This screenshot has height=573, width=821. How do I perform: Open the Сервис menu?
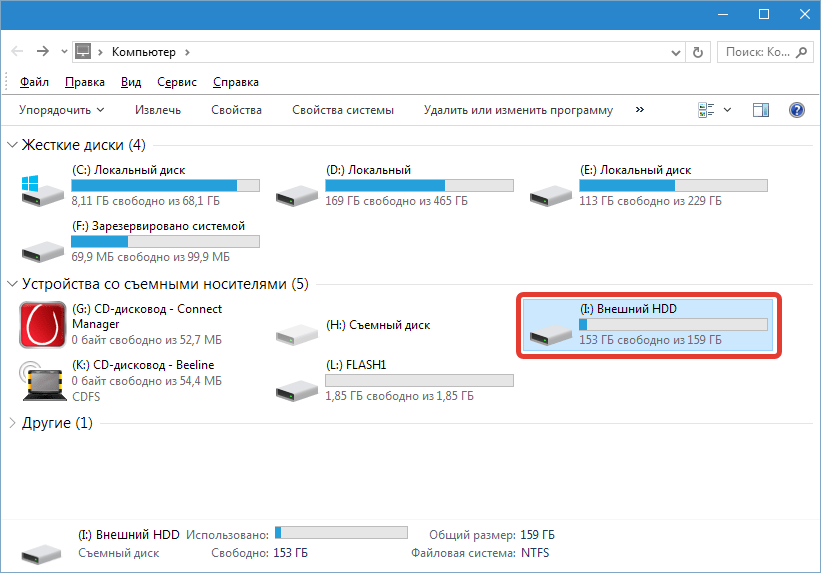coord(176,82)
